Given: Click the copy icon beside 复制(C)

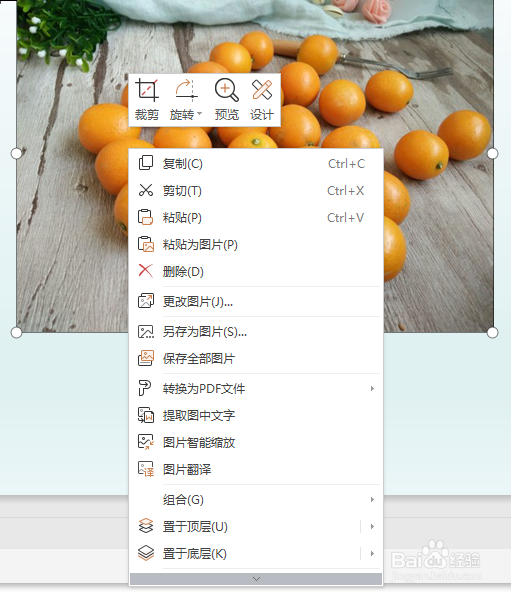Looking at the screenshot, I should tap(146, 163).
